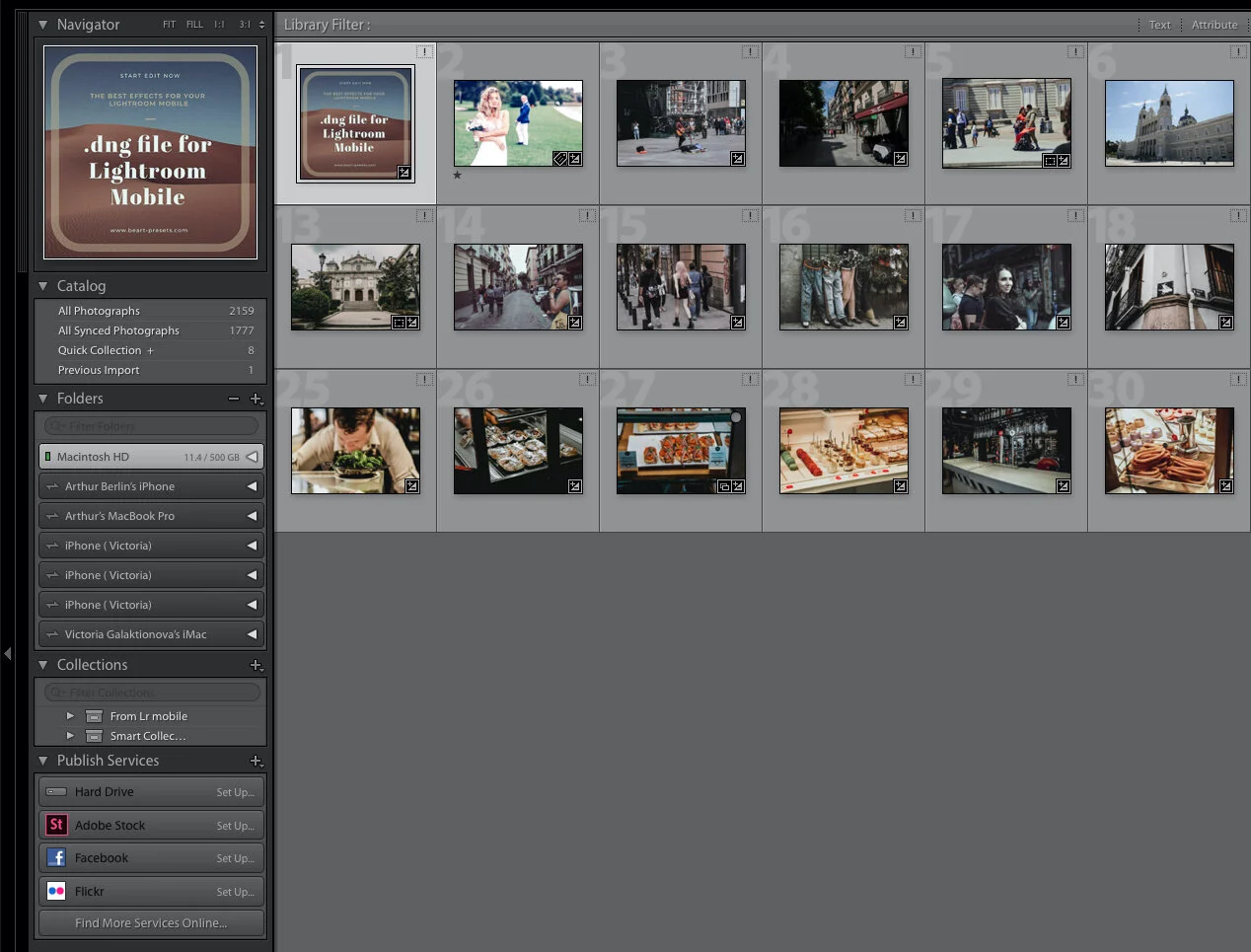Toggle the star rating under the bride photo

457,175
